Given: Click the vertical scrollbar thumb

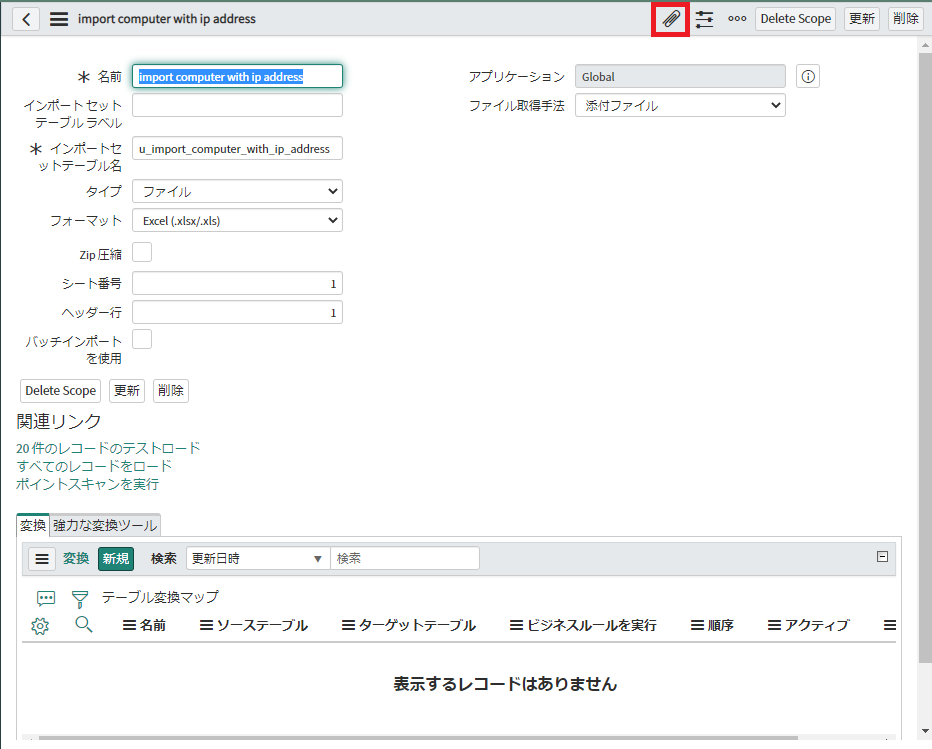Looking at the screenshot, I should (925, 357).
